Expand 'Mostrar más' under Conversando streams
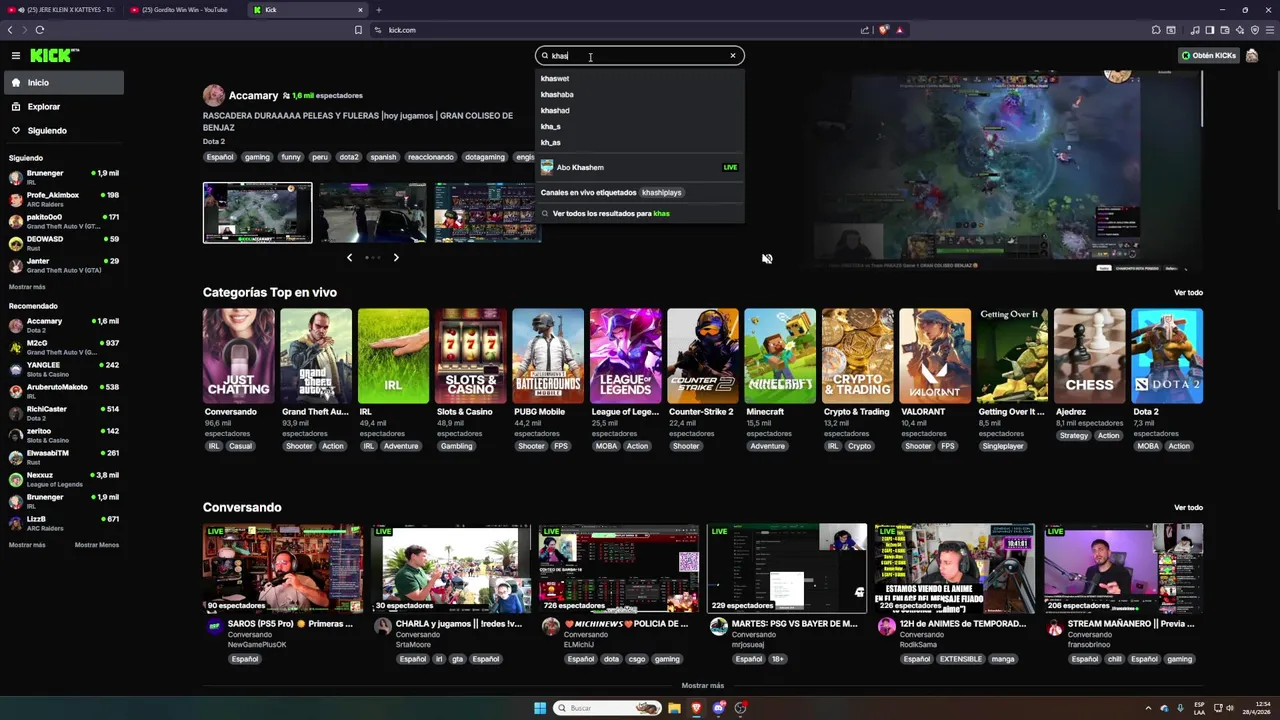 702,686
